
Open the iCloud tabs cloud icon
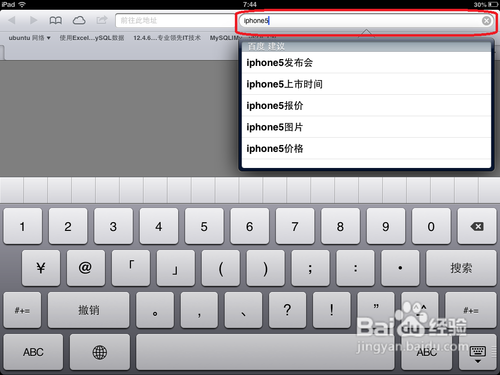(x=79, y=21)
